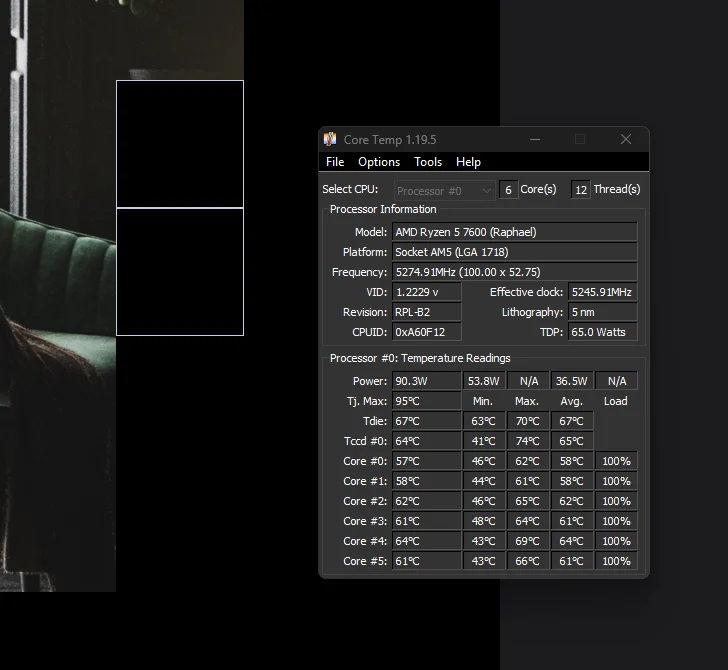Open the Help menu
Viewport: 728px width, 670px height.
coord(468,162)
